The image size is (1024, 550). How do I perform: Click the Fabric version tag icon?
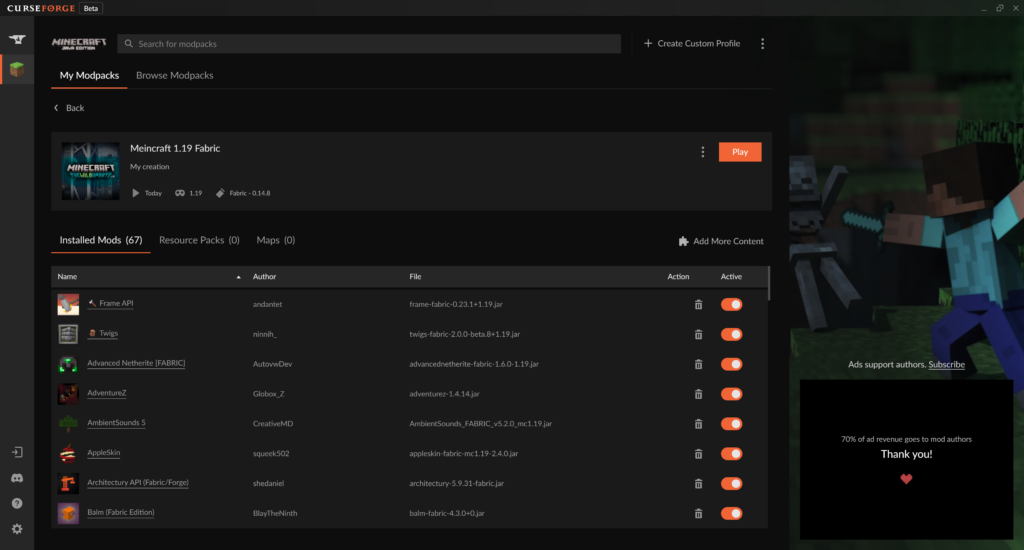[220, 193]
